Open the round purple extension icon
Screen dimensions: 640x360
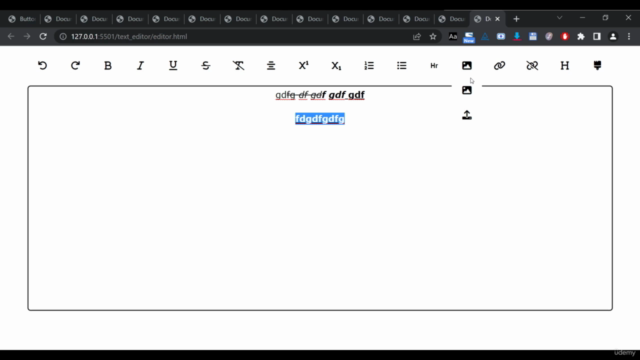click(x=549, y=36)
